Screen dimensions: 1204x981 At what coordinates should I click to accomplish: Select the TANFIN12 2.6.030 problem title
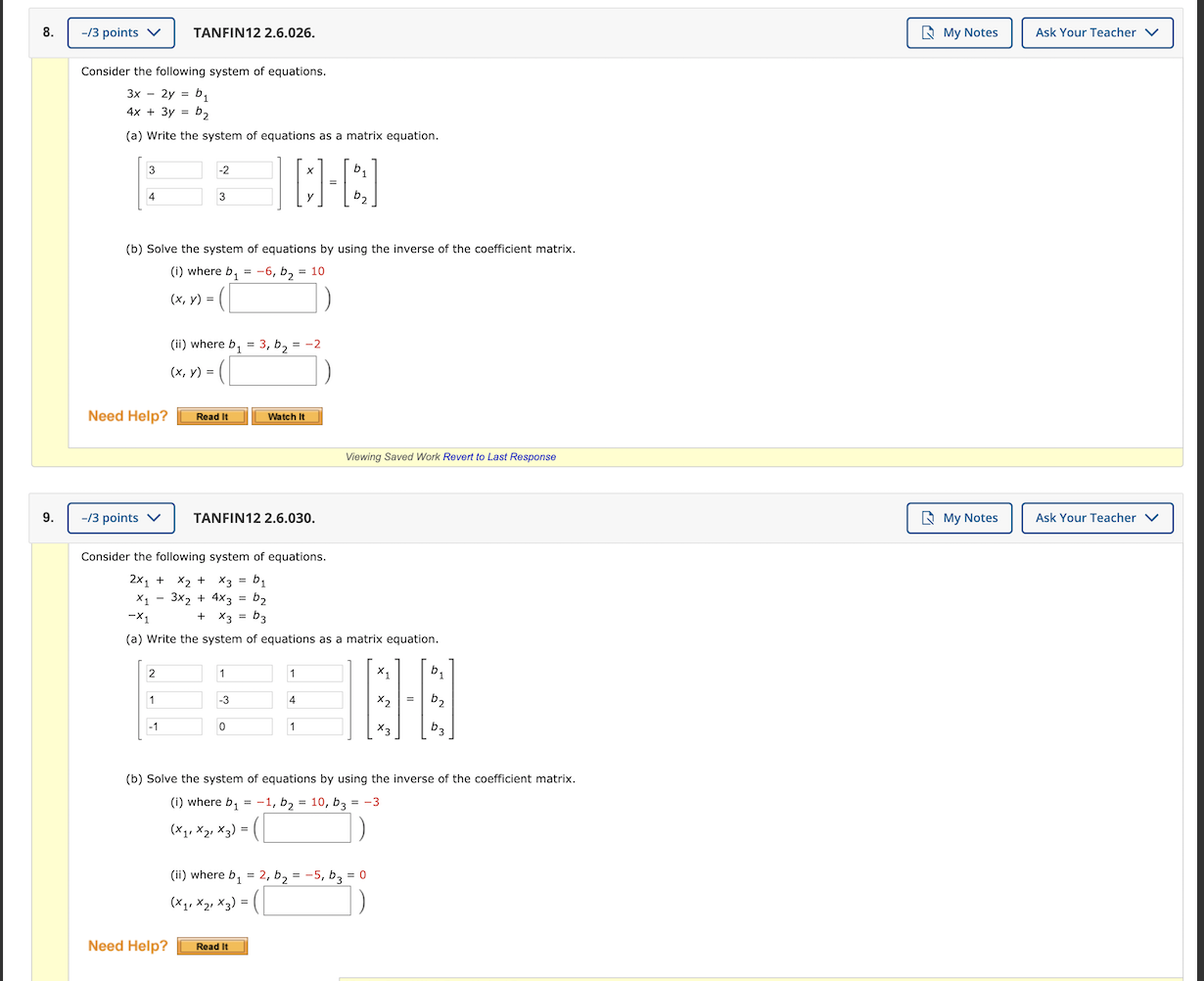coord(254,518)
